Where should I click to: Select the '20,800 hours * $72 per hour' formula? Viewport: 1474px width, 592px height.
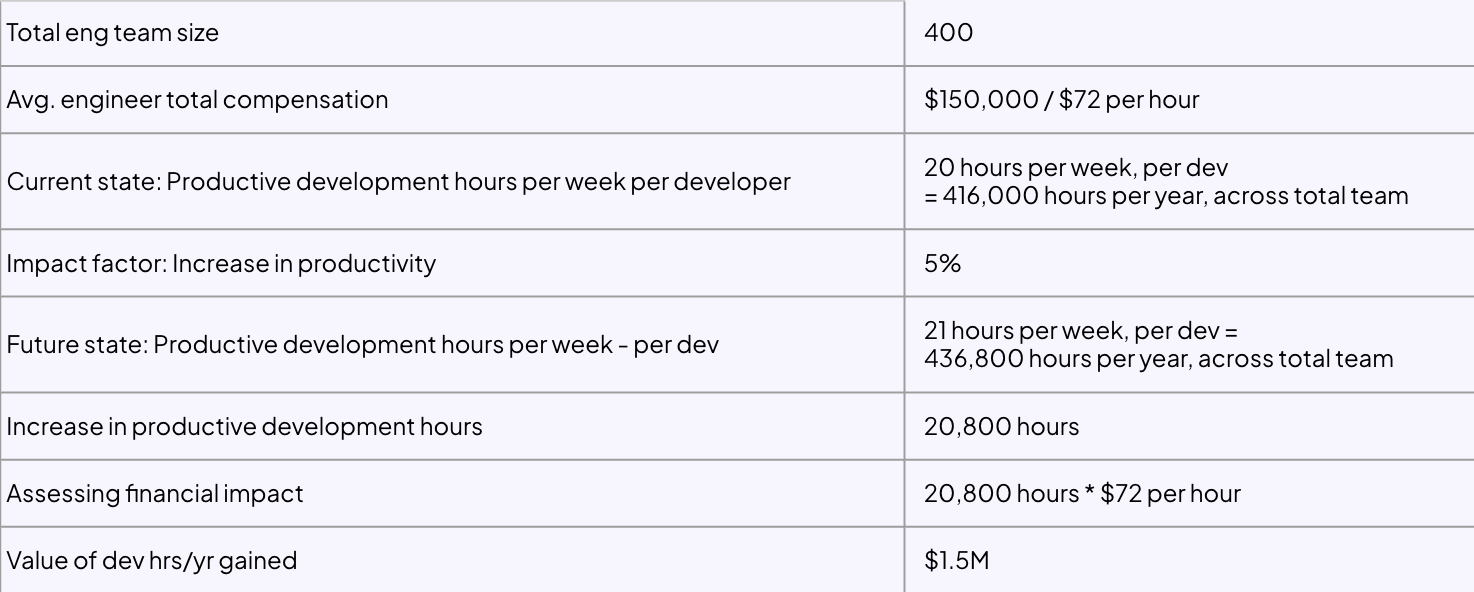coord(1082,494)
